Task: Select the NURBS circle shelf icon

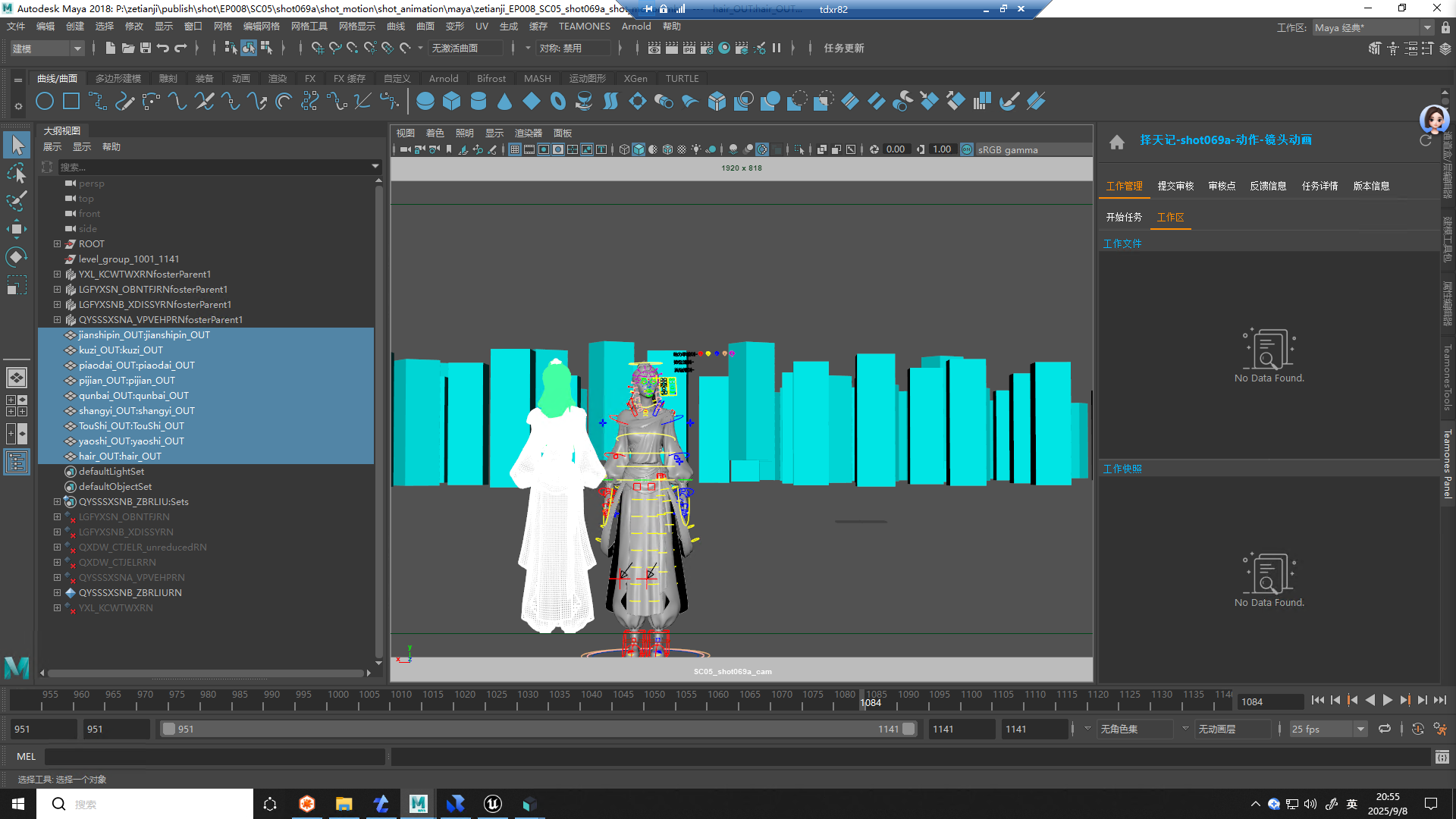Action: 45,101
